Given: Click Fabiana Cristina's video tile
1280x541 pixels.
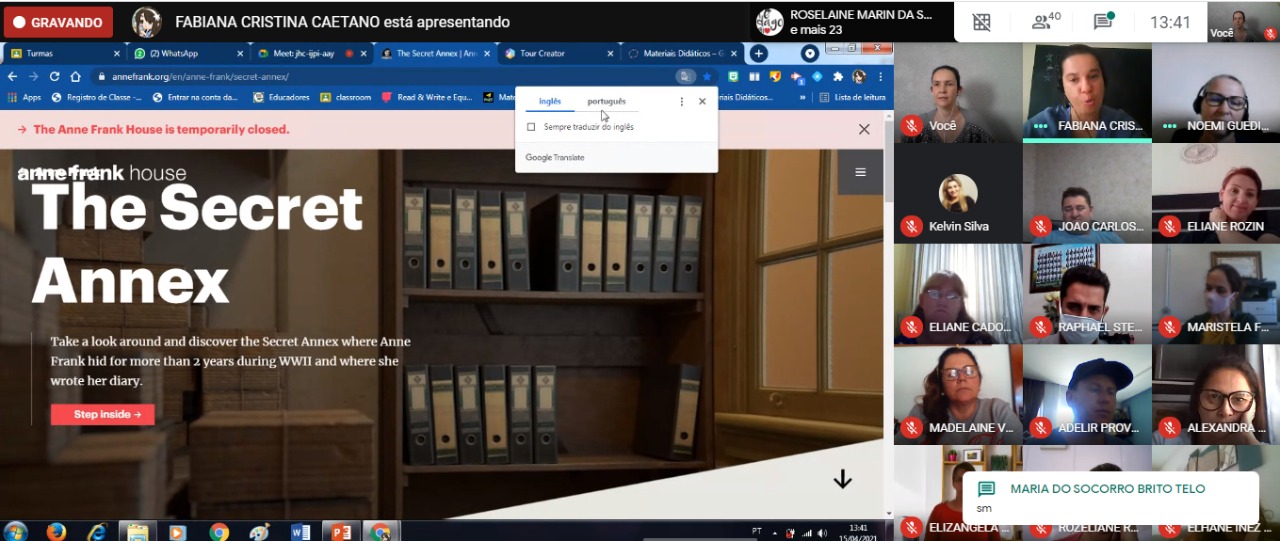Looking at the screenshot, I should 1086,93.
